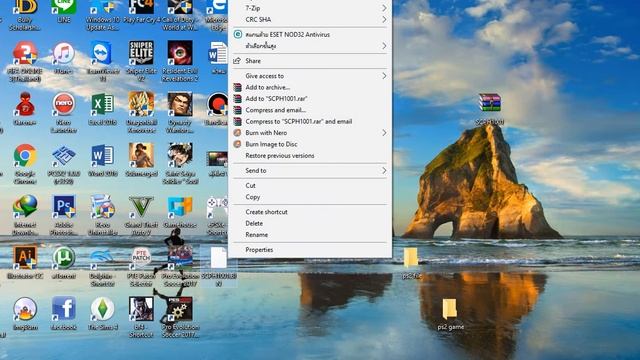
Task: Expand the CRC SHA submenu arrow
Action: click(x=384, y=20)
